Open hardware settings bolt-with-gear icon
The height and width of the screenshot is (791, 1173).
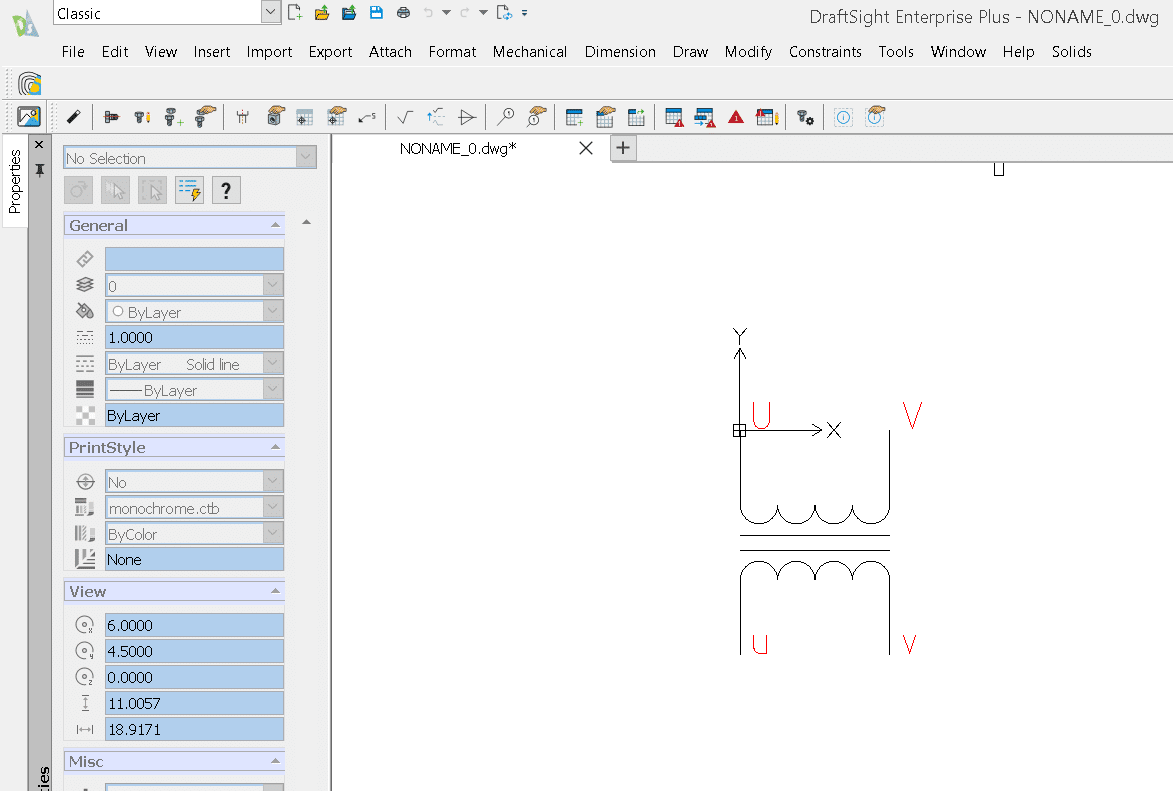click(805, 117)
